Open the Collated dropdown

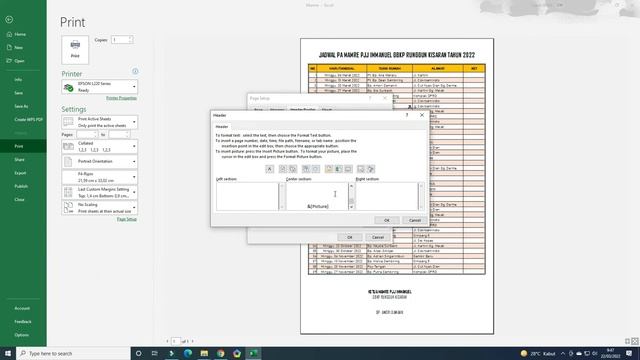[100, 146]
